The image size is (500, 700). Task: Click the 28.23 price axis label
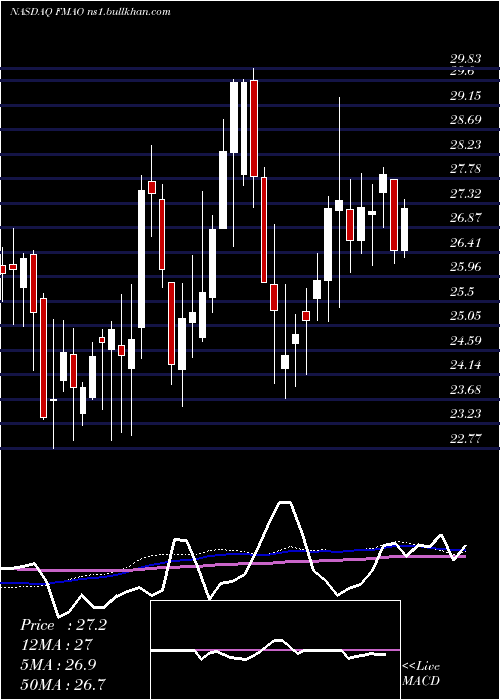[x=466, y=144]
